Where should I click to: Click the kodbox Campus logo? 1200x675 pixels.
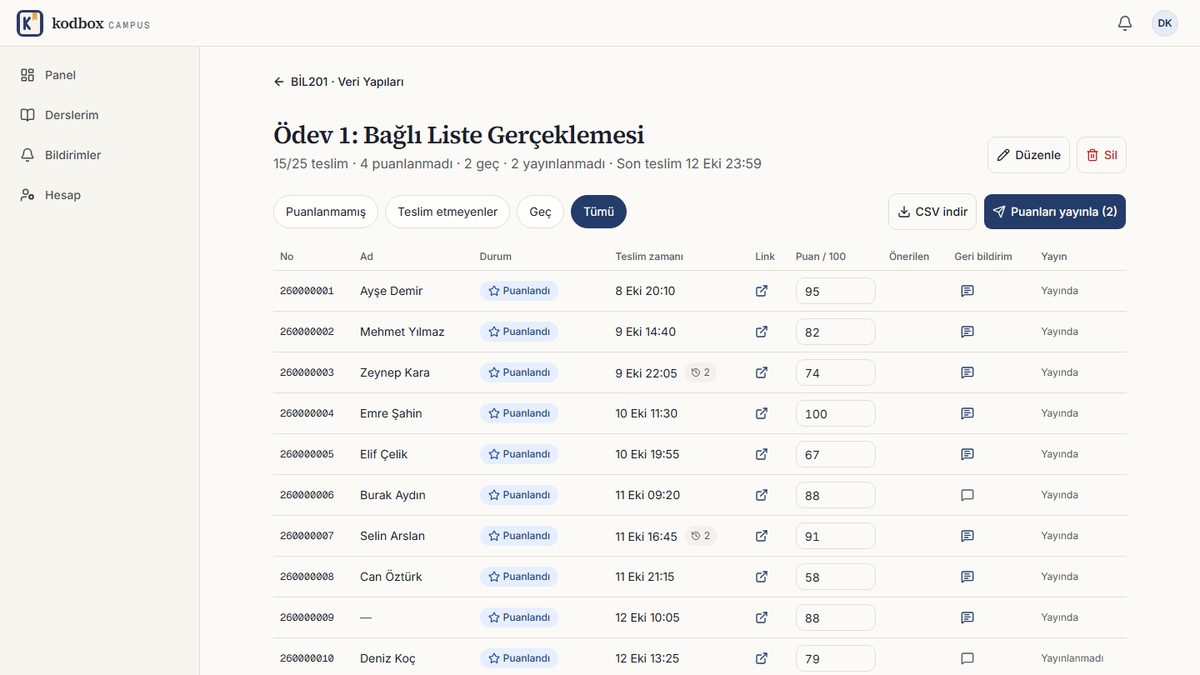pyautogui.click(x=84, y=23)
